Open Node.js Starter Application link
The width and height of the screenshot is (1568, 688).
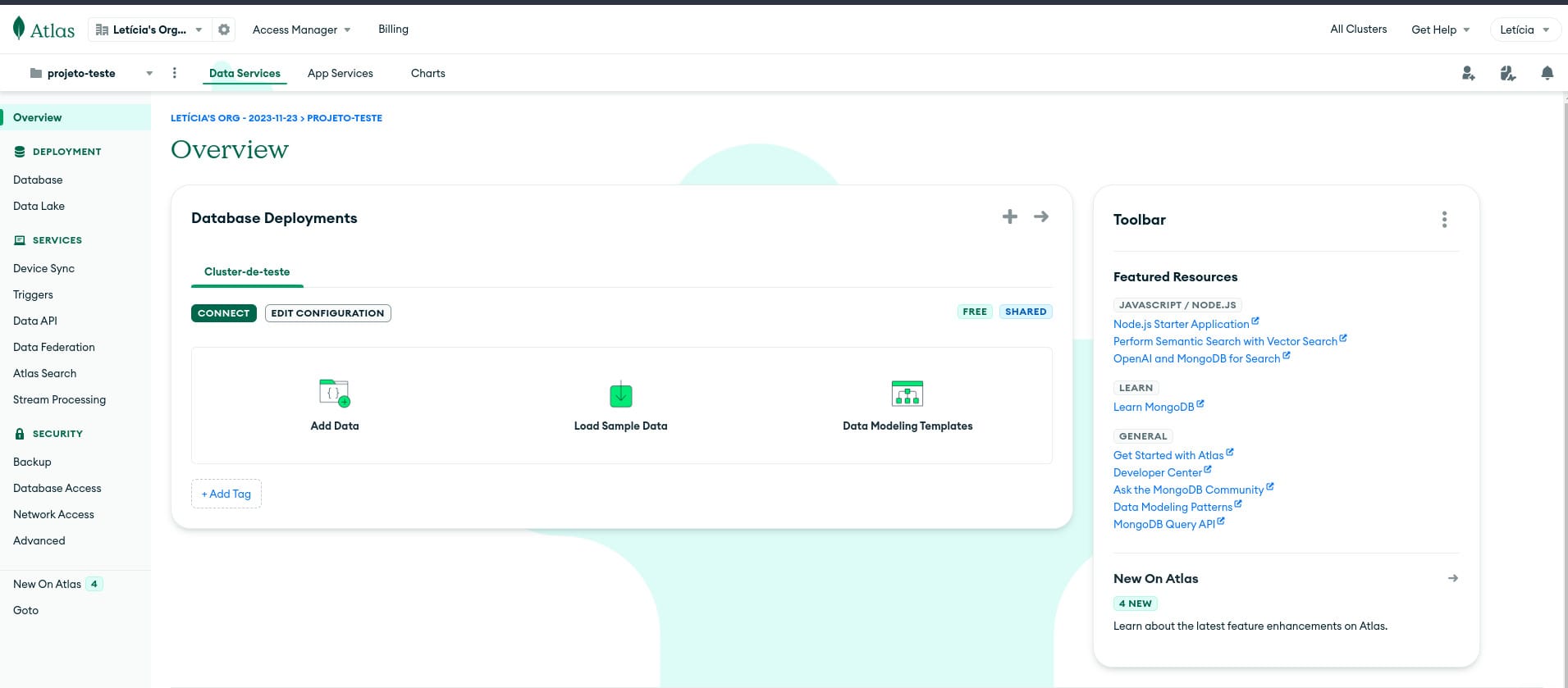pos(1186,324)
